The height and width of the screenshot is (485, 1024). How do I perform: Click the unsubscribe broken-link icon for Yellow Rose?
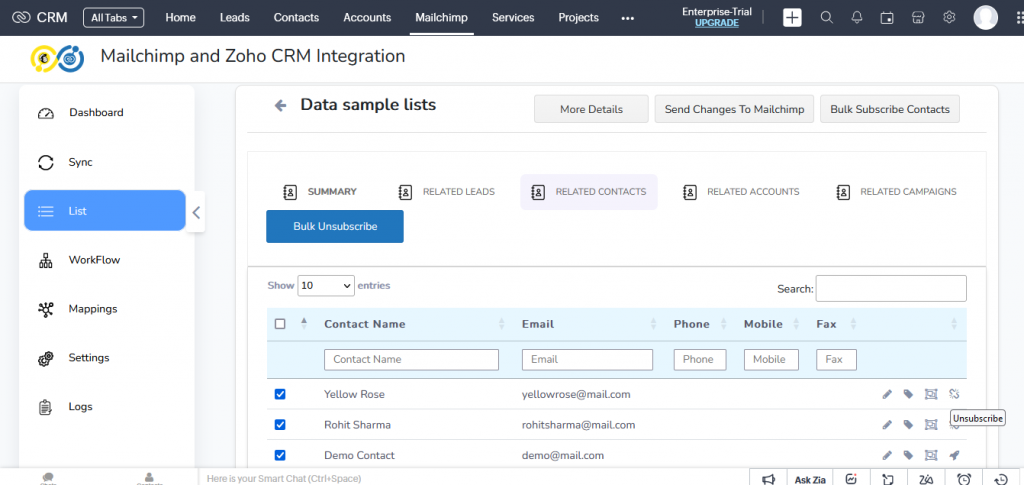click(954, 394)
